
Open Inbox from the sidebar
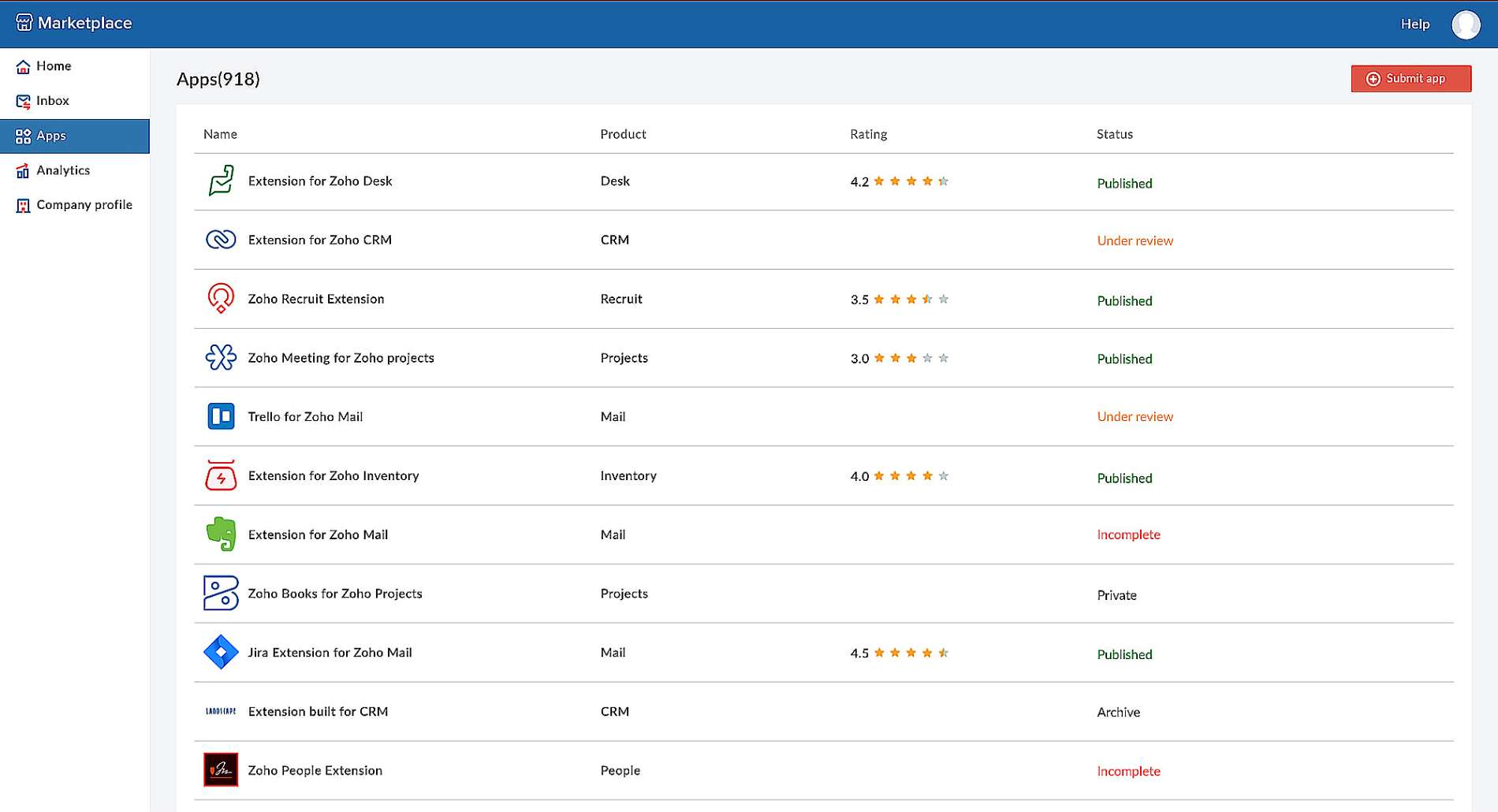pyautogui.click(x=52, y=101)
